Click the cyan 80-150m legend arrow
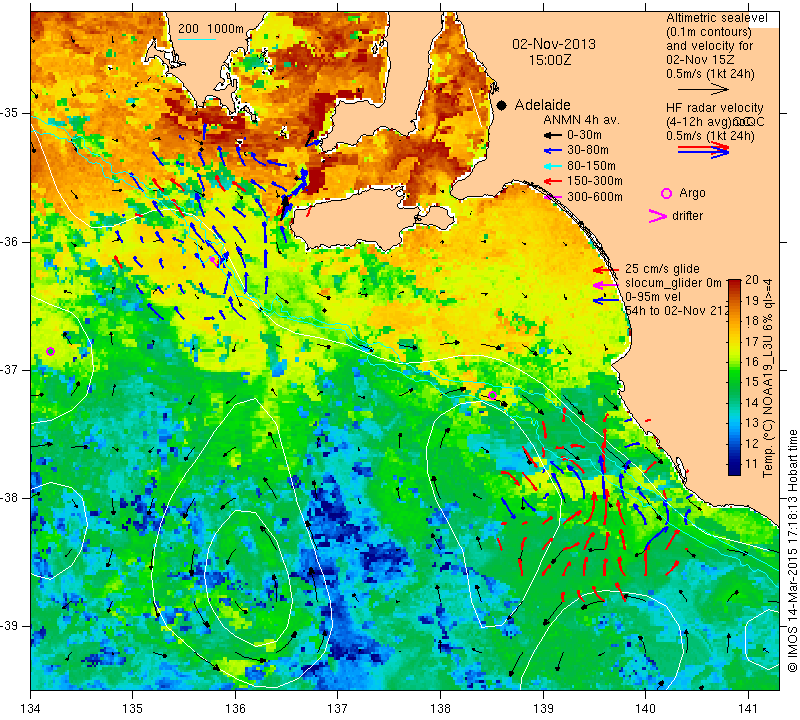 coord(552,166)
